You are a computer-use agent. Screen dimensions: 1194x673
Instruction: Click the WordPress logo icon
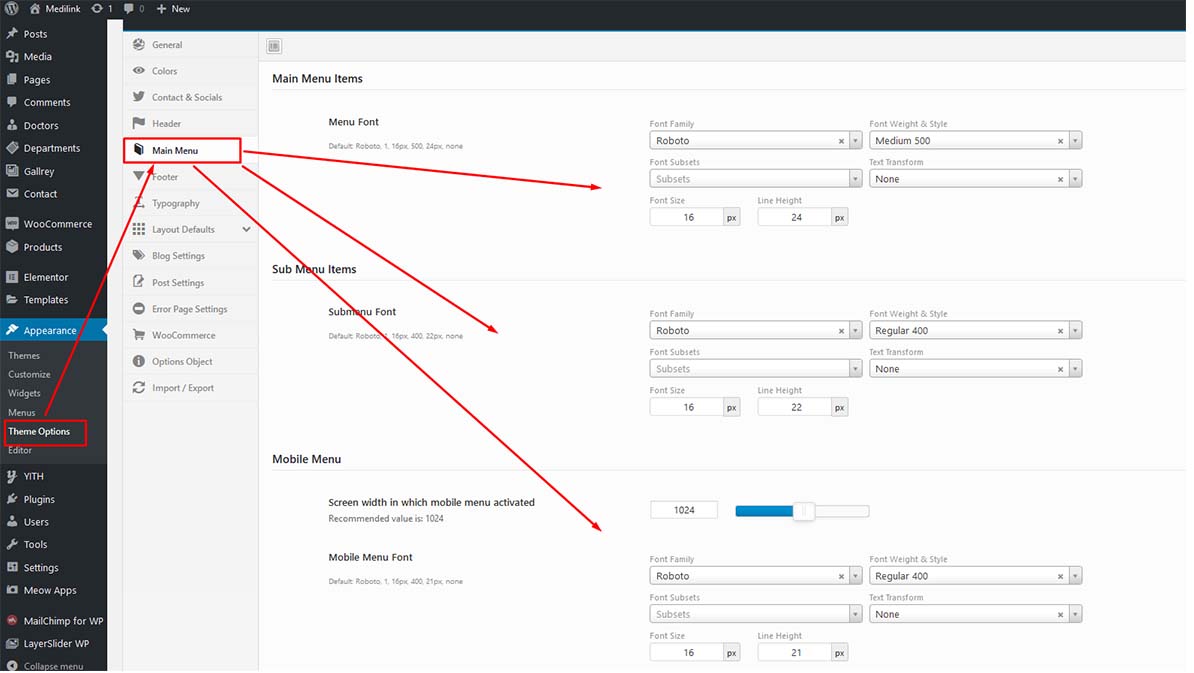pos(11,8)
